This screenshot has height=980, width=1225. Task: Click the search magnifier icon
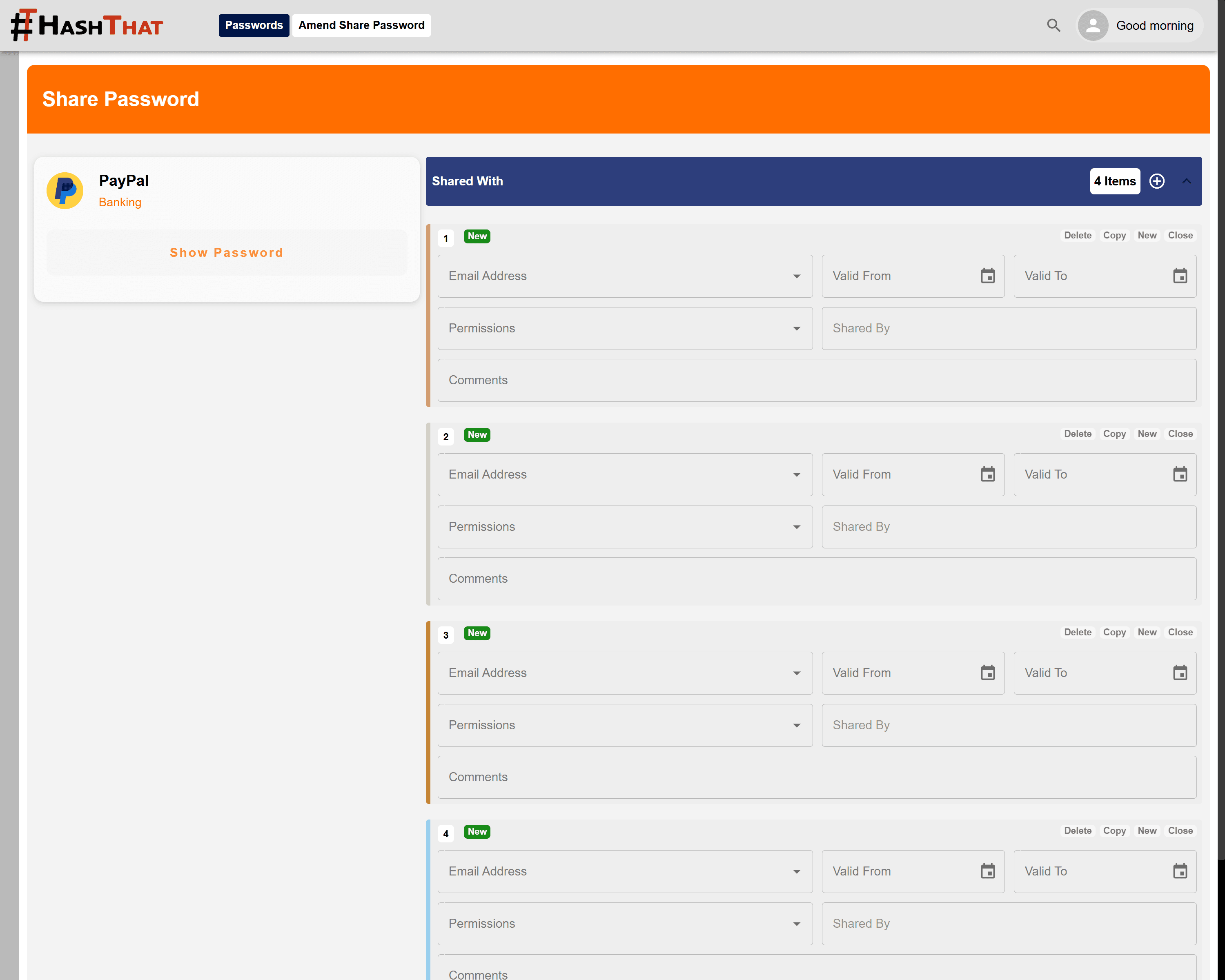1053,26
